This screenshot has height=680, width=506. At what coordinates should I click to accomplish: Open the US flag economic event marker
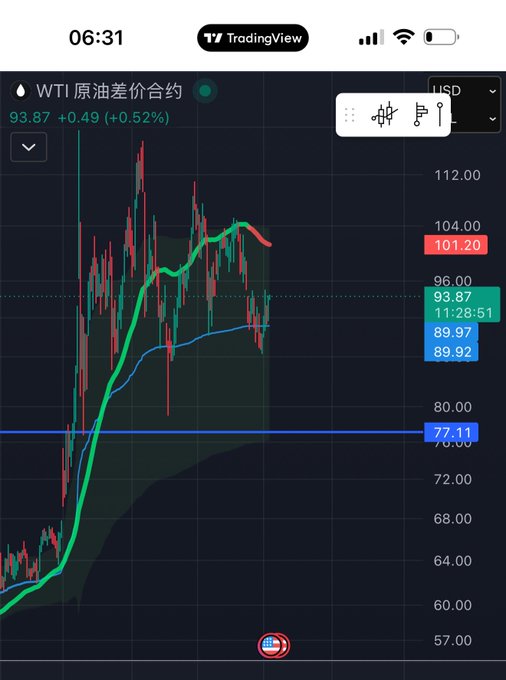pos(273,645)
